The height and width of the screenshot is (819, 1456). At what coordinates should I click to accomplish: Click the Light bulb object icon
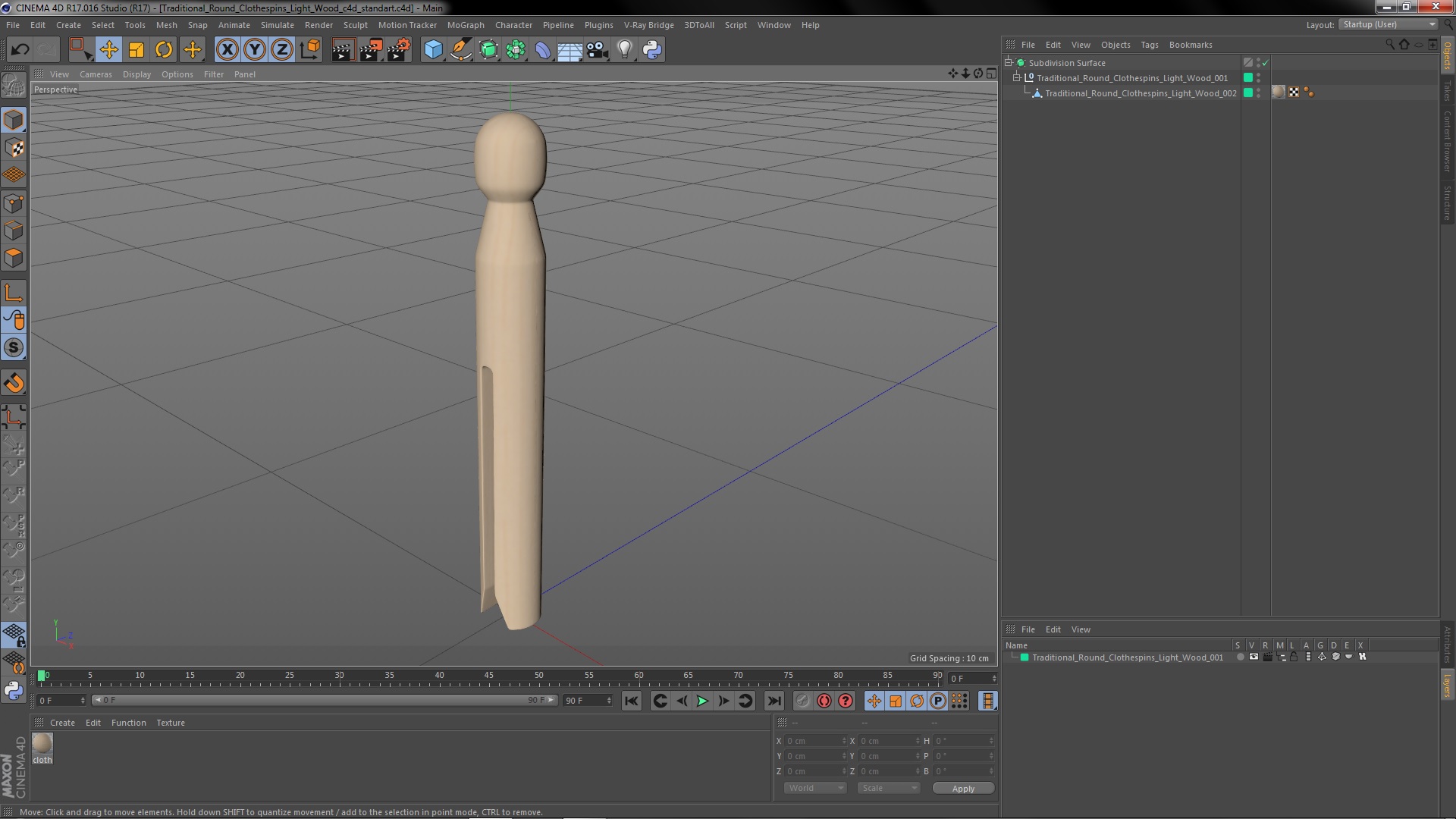624,50
